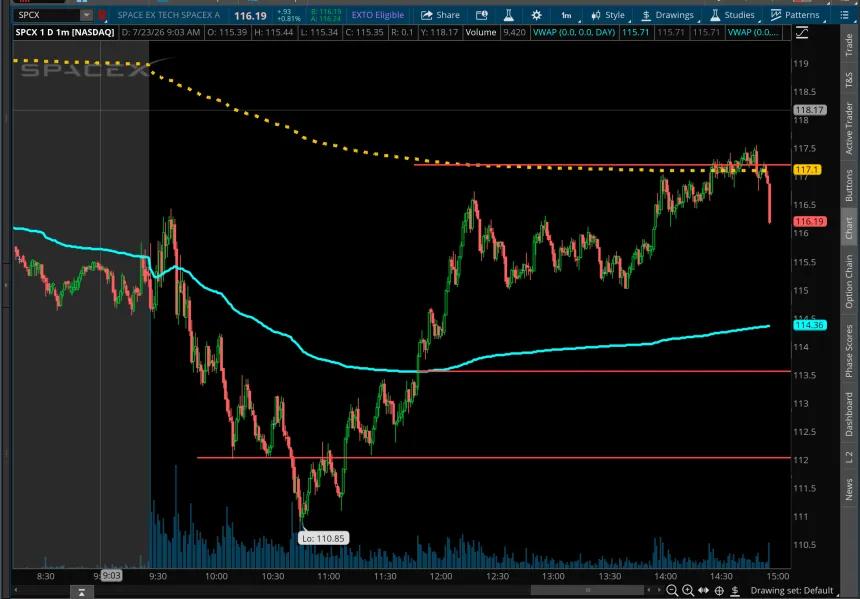Click the 118.17 price bubble on axis
This screenshot has height=599, width=860.
pyautogui.click(x=810, y=110)
